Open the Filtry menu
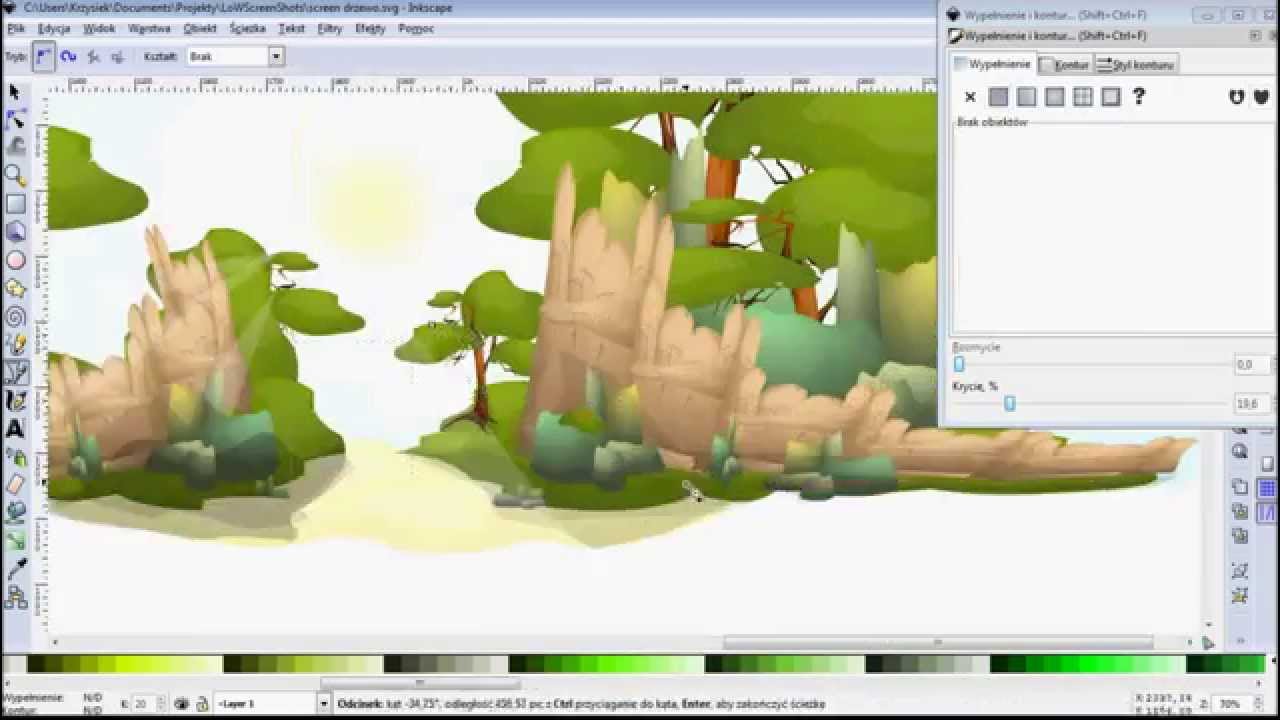Viewport: 1280px width, 720px height. [330, 29]
